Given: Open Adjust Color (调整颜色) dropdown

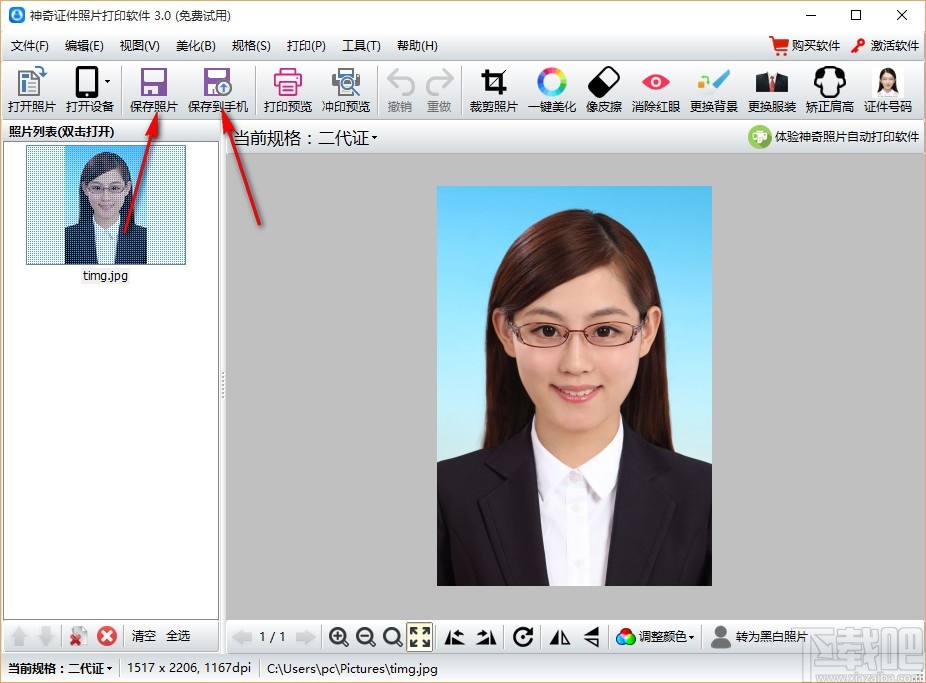Looking at the screenshot, I should (x=655, y=637).
